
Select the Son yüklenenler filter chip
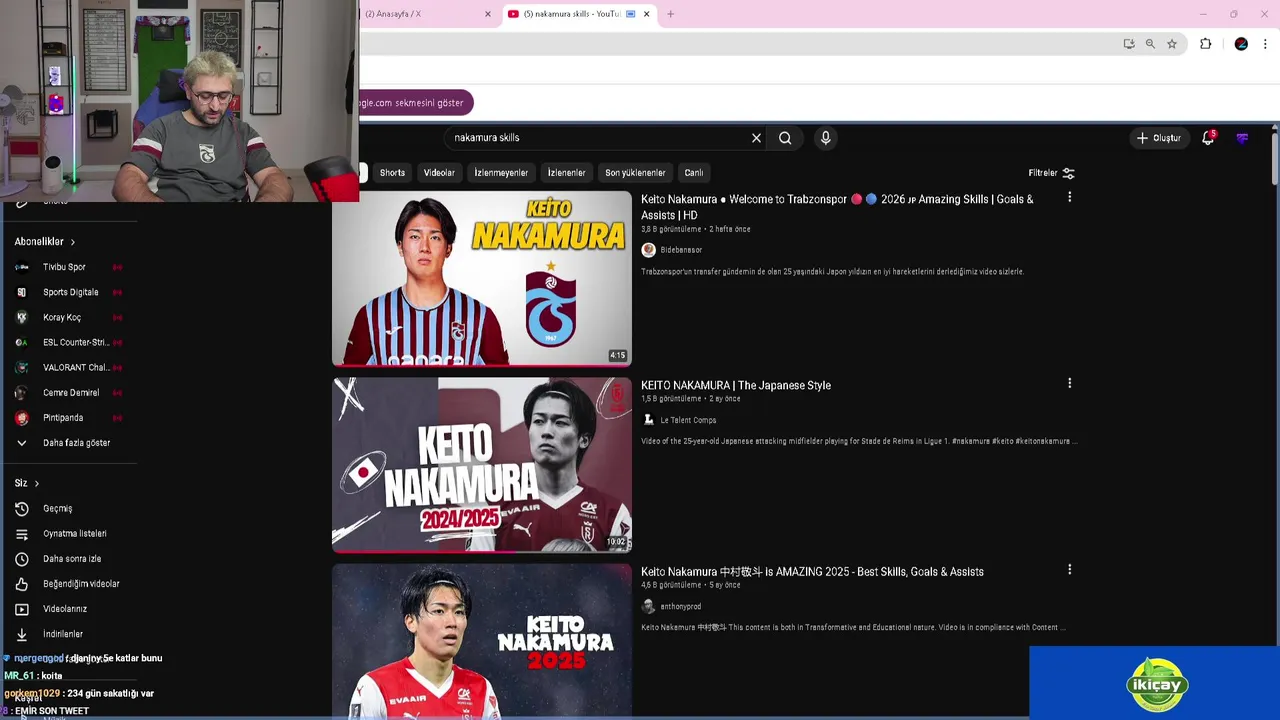pos(635,173)
